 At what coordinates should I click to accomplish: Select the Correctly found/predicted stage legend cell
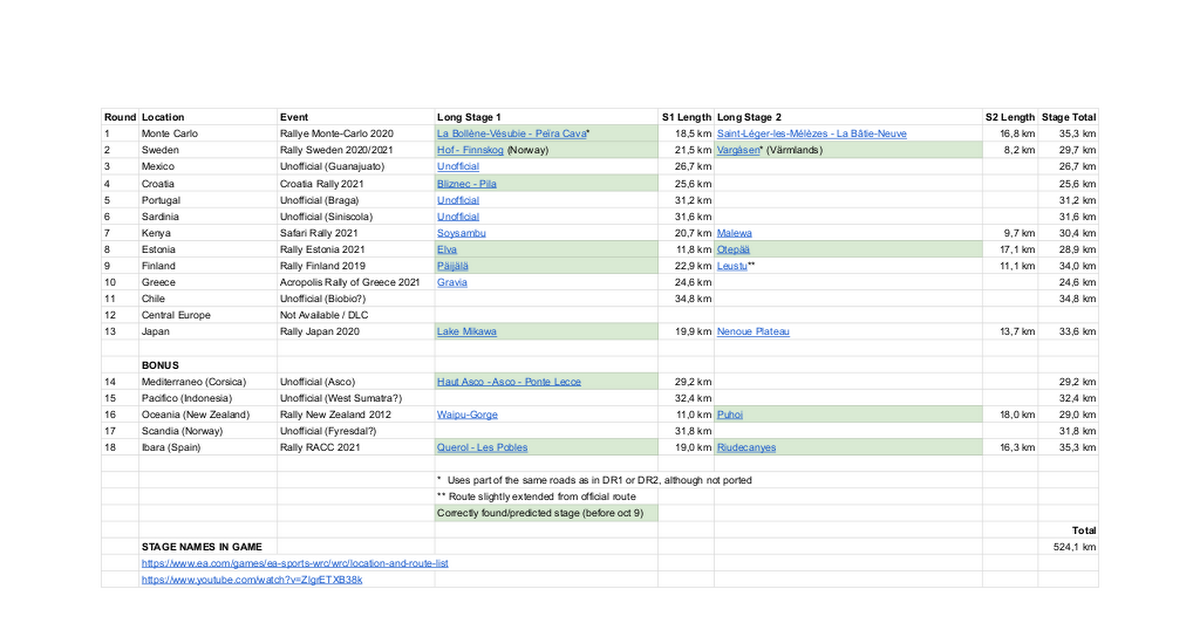coord(546,514)
